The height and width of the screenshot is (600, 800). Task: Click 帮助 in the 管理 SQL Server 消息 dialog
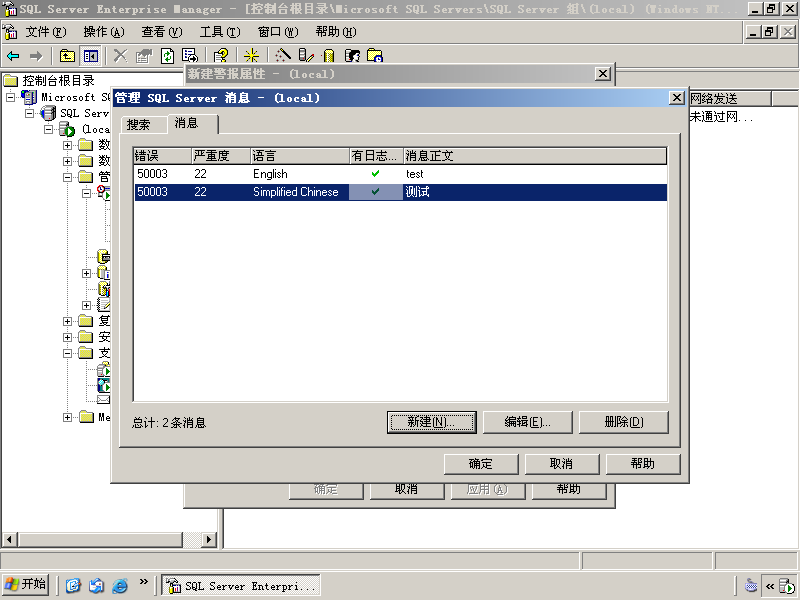coord(642,464)
